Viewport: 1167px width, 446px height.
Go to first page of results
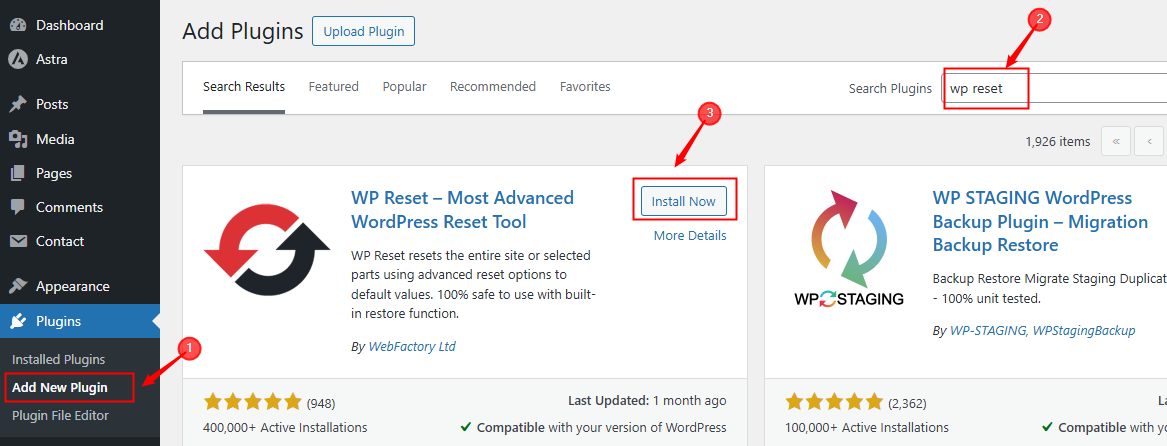point(1116,141)
